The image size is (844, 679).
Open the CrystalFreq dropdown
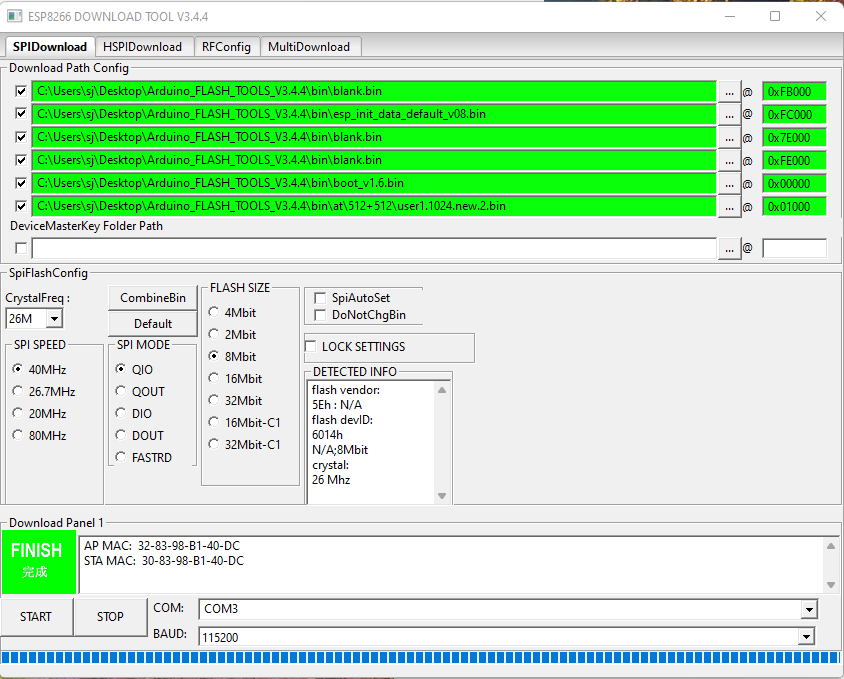coord(52,318)
